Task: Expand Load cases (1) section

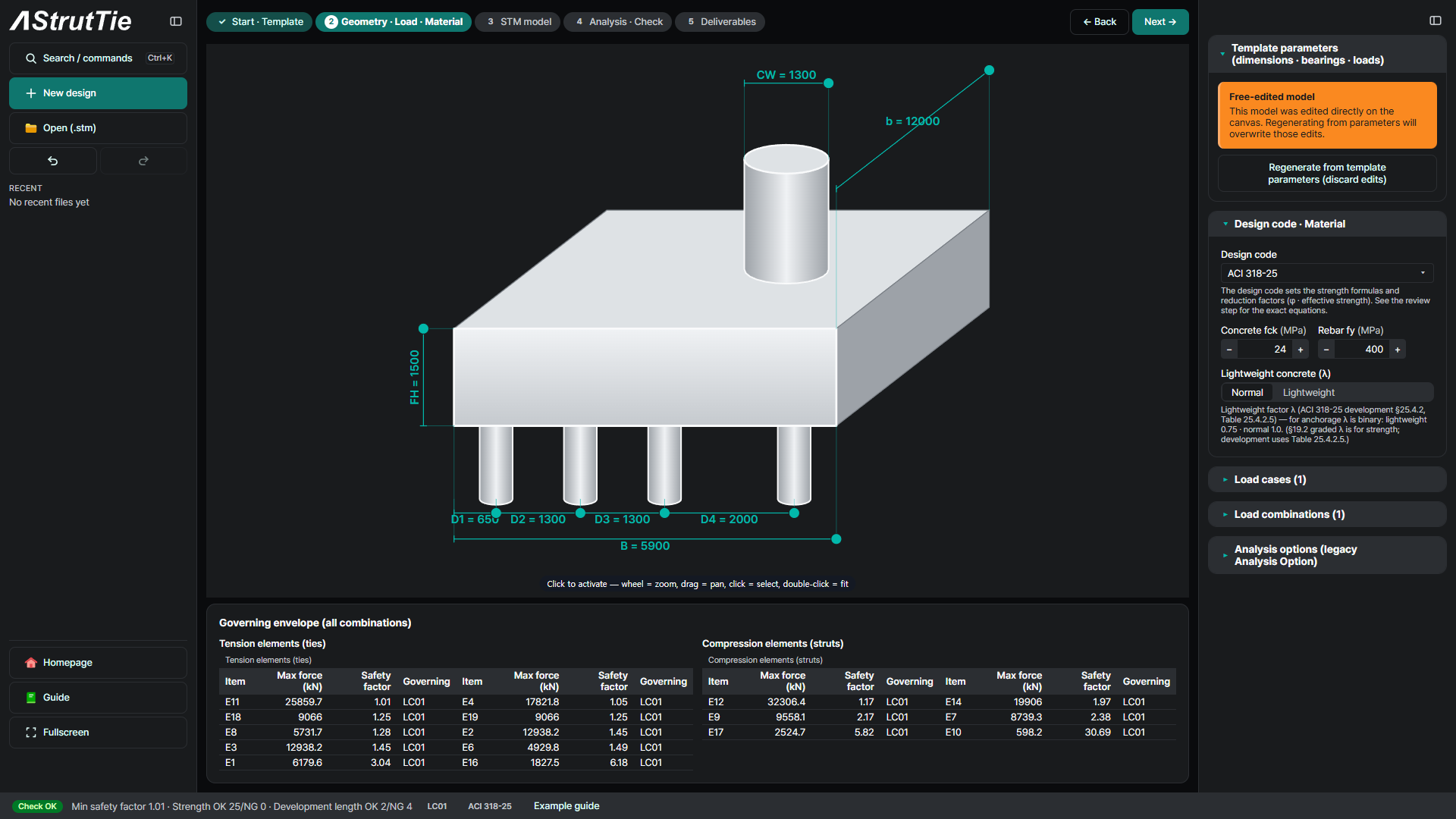Action: click(x=1326, y=479)
